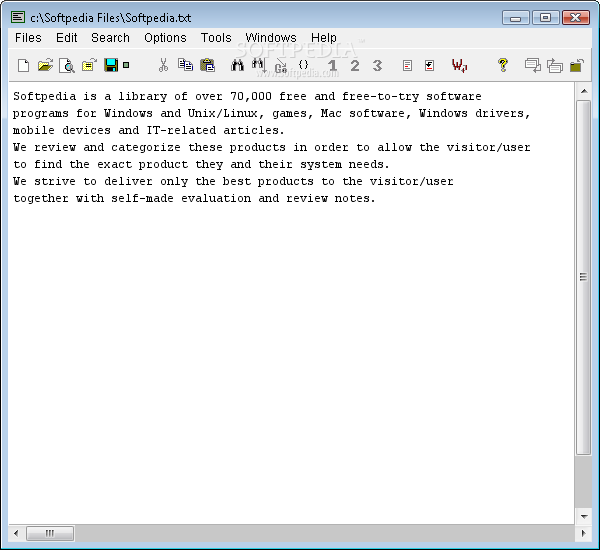Click the vertical scrollbar thumb
The width and height of the screenshot is (600, 550).
[x=584, y=277]
